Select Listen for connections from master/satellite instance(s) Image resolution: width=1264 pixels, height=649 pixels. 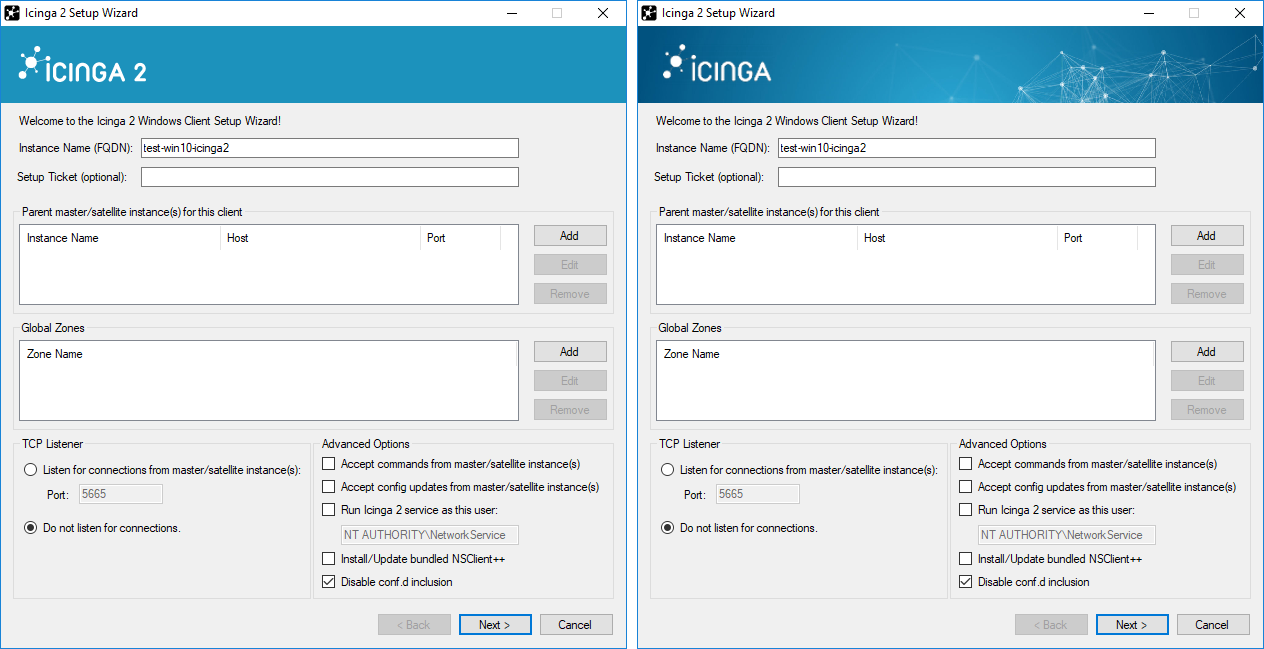tap(30, 471)
